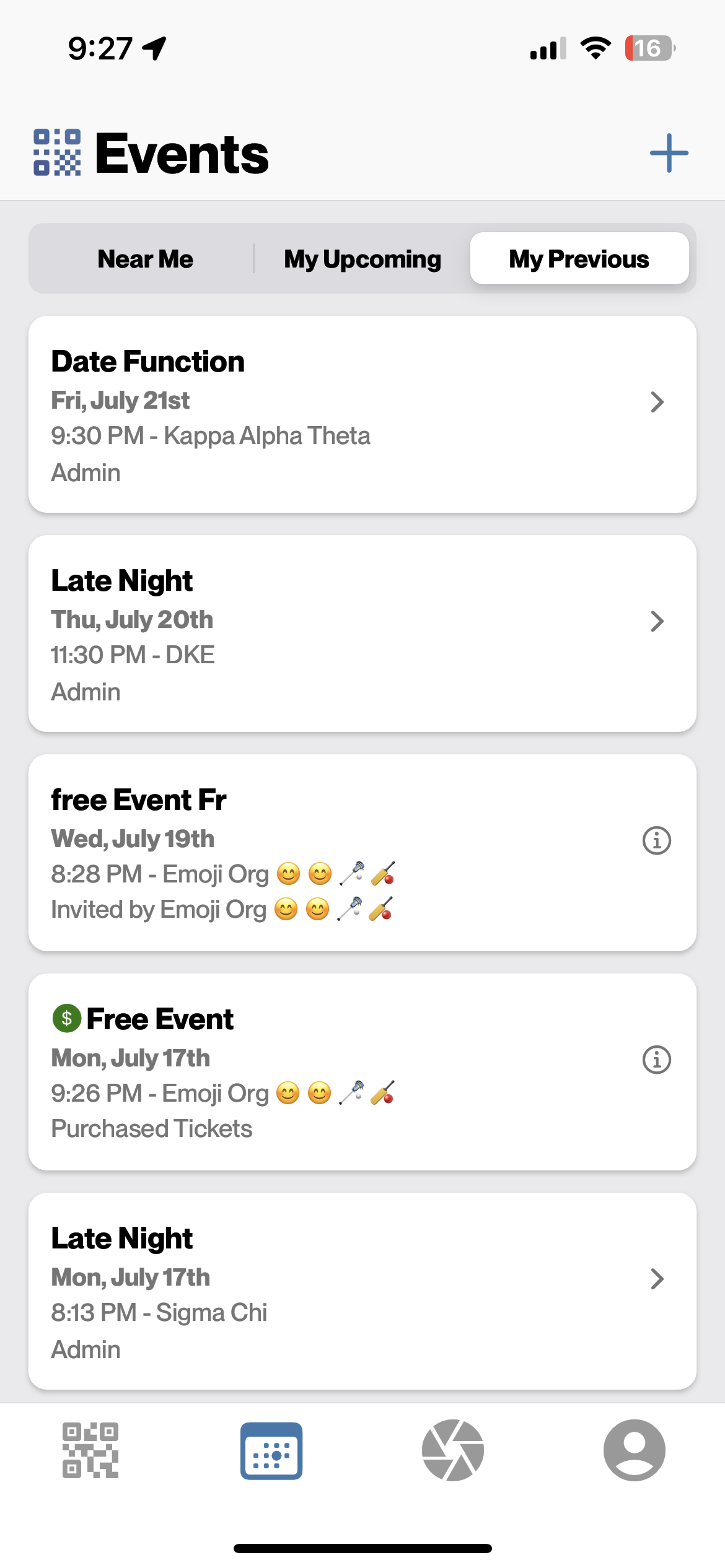Open the Late Night July 20th card
Screen dimensions: 725x1568
362,634
